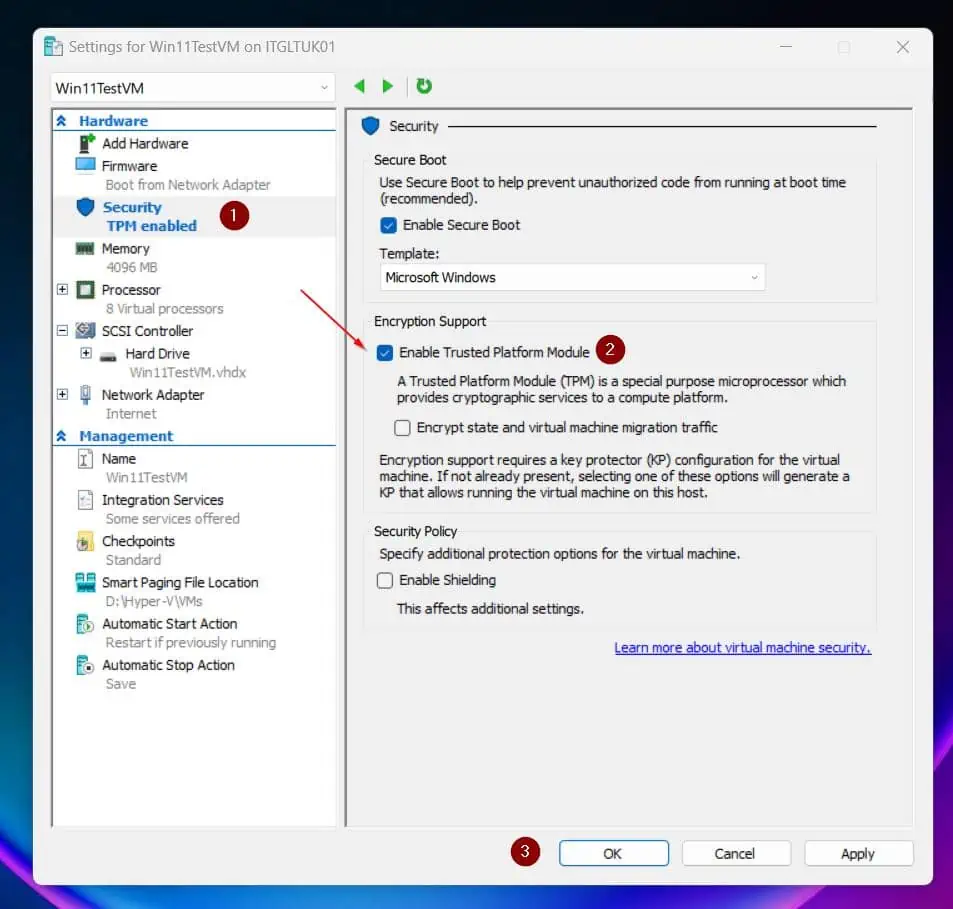
Task: Select Firmware settings
Action: (129, 166)
